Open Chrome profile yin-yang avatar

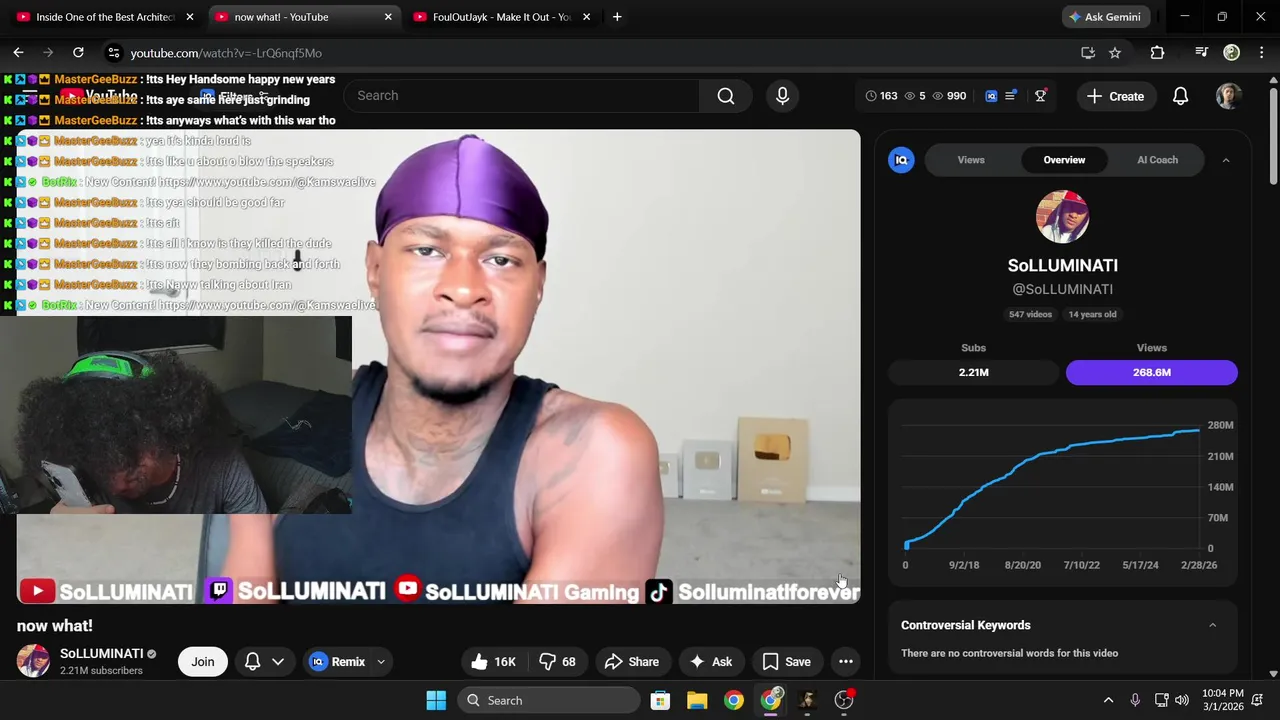click(x=1231, y=53)
